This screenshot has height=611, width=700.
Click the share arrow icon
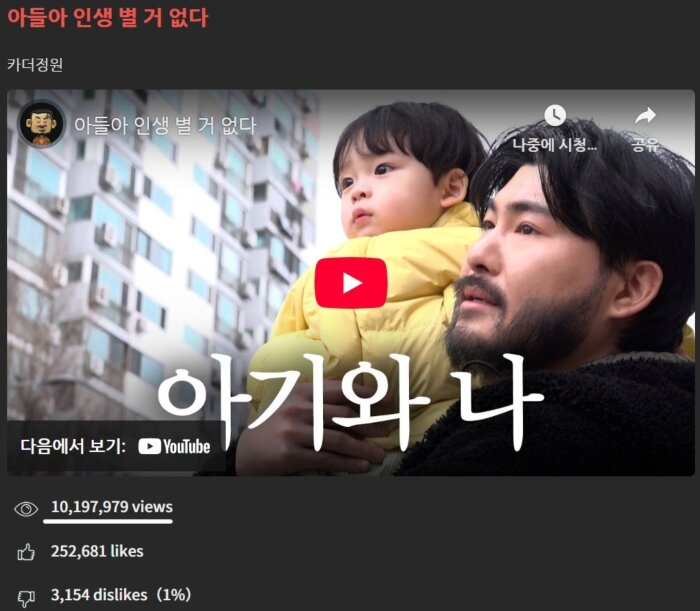pyautogui.click(x=645, y=116)
